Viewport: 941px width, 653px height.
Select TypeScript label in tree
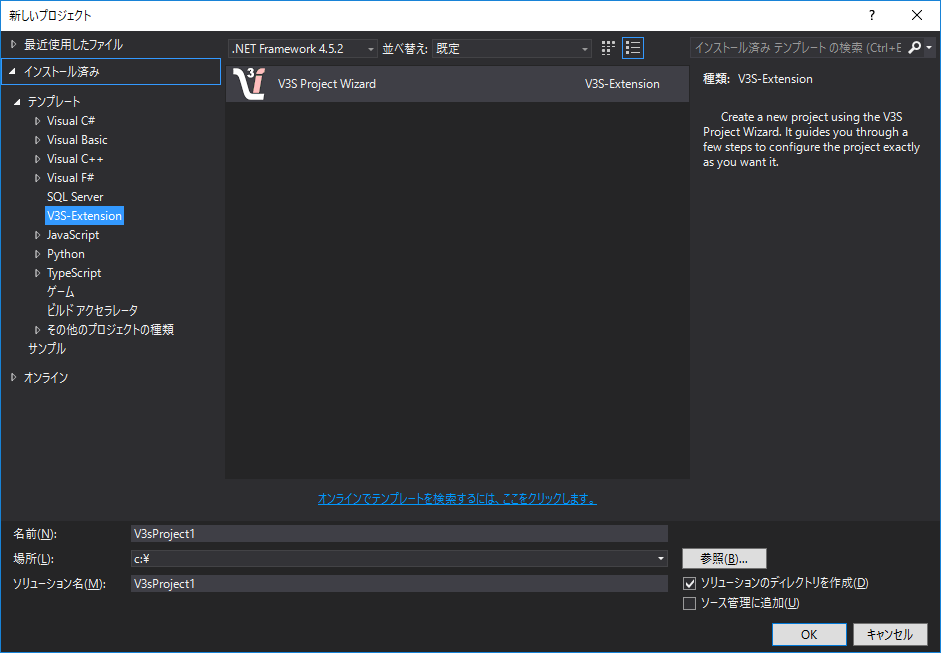click(74, 273)
